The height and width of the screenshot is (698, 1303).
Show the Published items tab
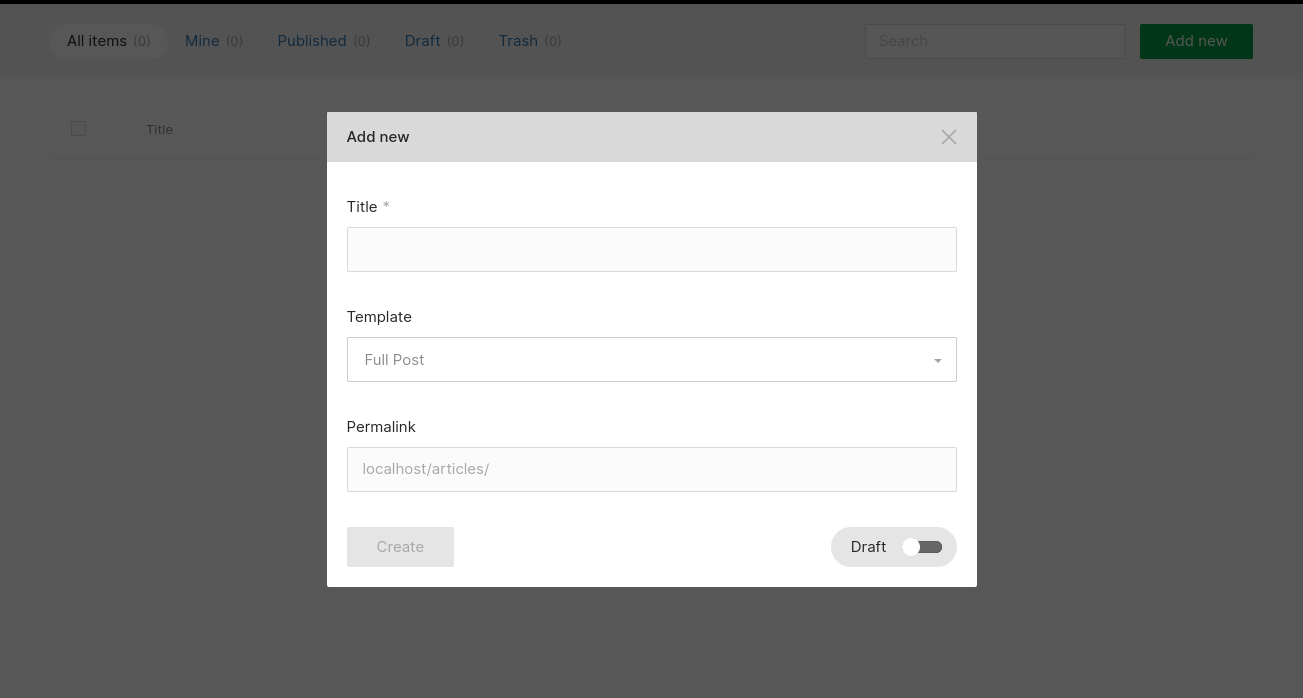tap(323, 41)
